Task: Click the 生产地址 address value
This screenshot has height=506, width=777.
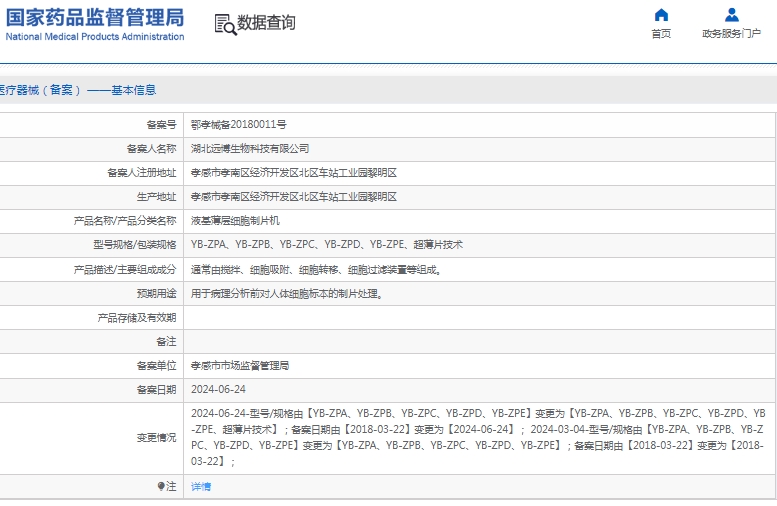Action: (x=294, y=197)
